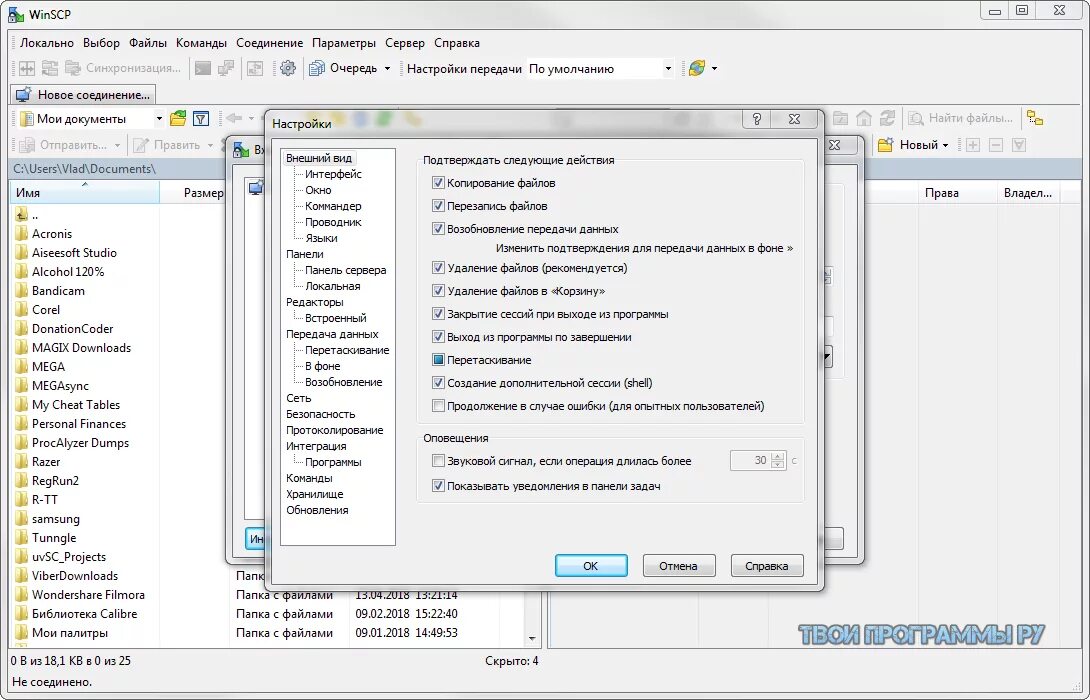
Task: Open the console terminal icon in toolbar
Action: 202,68
